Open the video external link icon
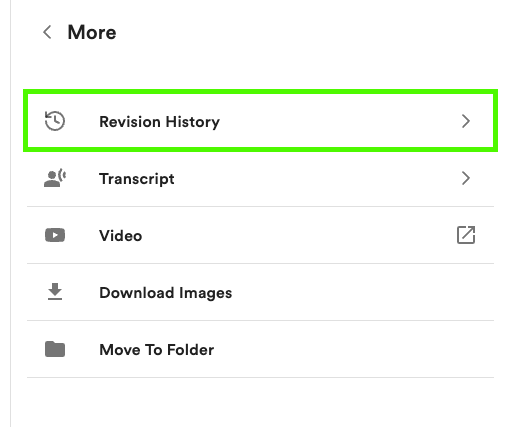This screenshot has height=427, width=509. 466,235
